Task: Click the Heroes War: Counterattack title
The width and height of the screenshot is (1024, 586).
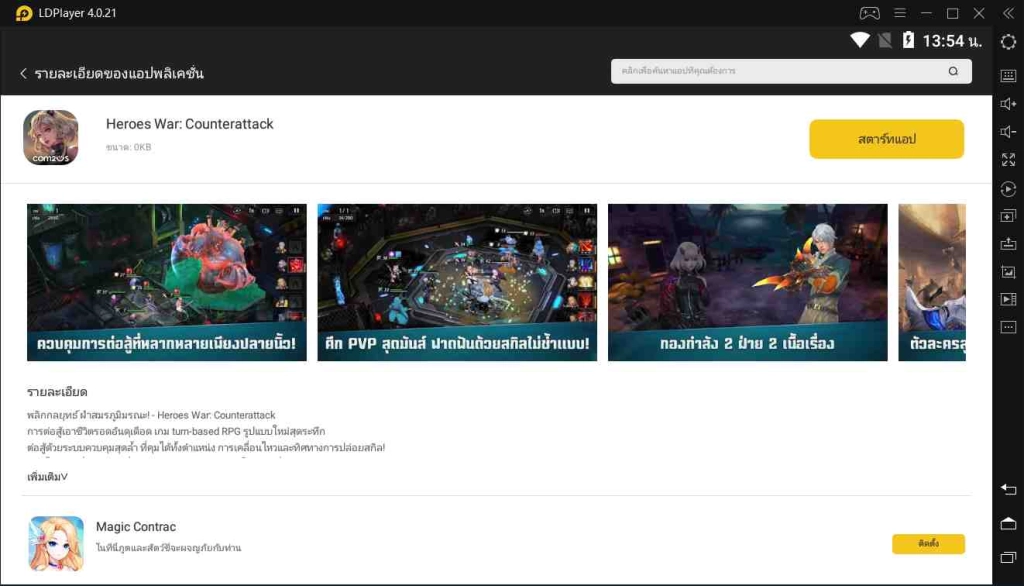Action: coord(189,124)
